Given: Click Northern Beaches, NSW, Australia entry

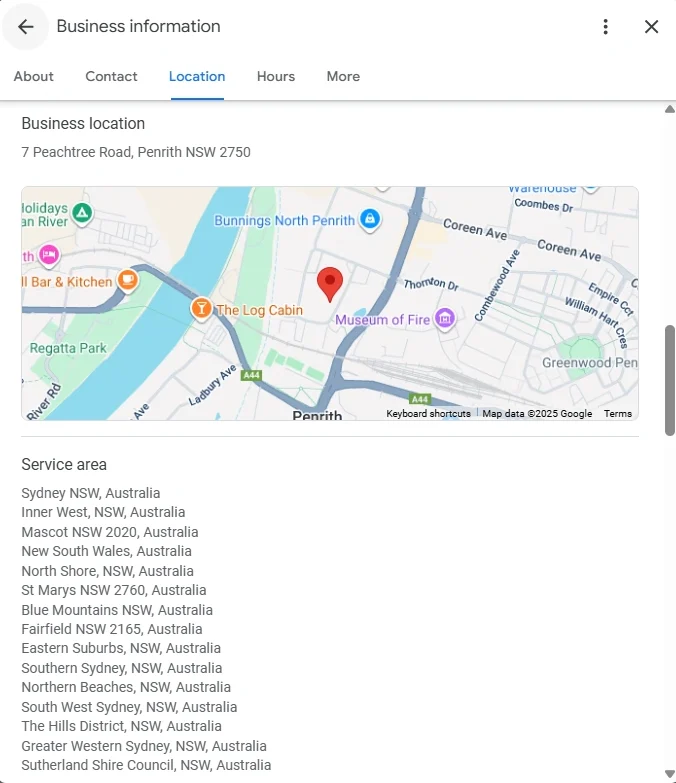Looking at the screenshot, I should [126, 687].
